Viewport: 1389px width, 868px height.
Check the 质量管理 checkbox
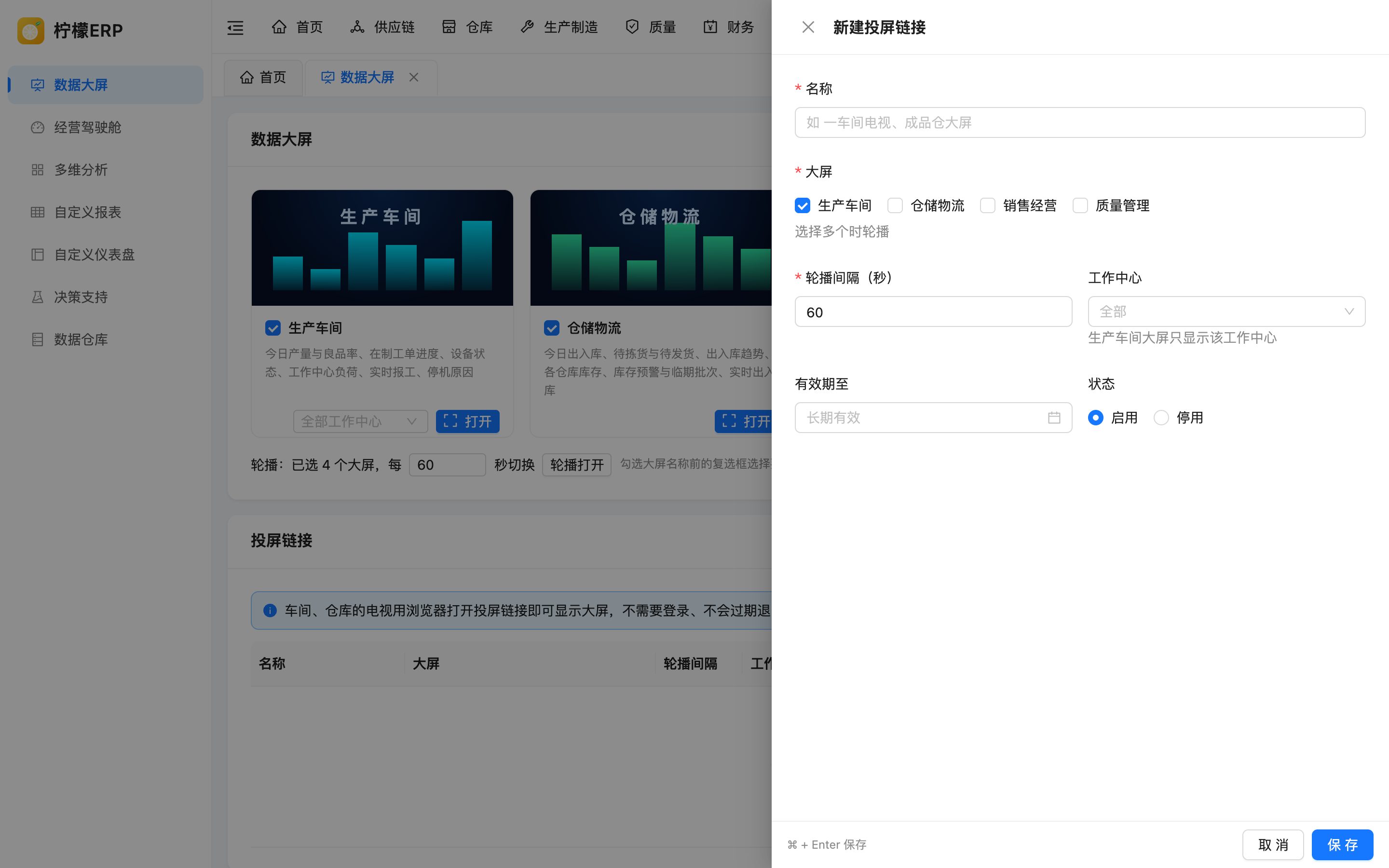click(x=1080, y=205)
